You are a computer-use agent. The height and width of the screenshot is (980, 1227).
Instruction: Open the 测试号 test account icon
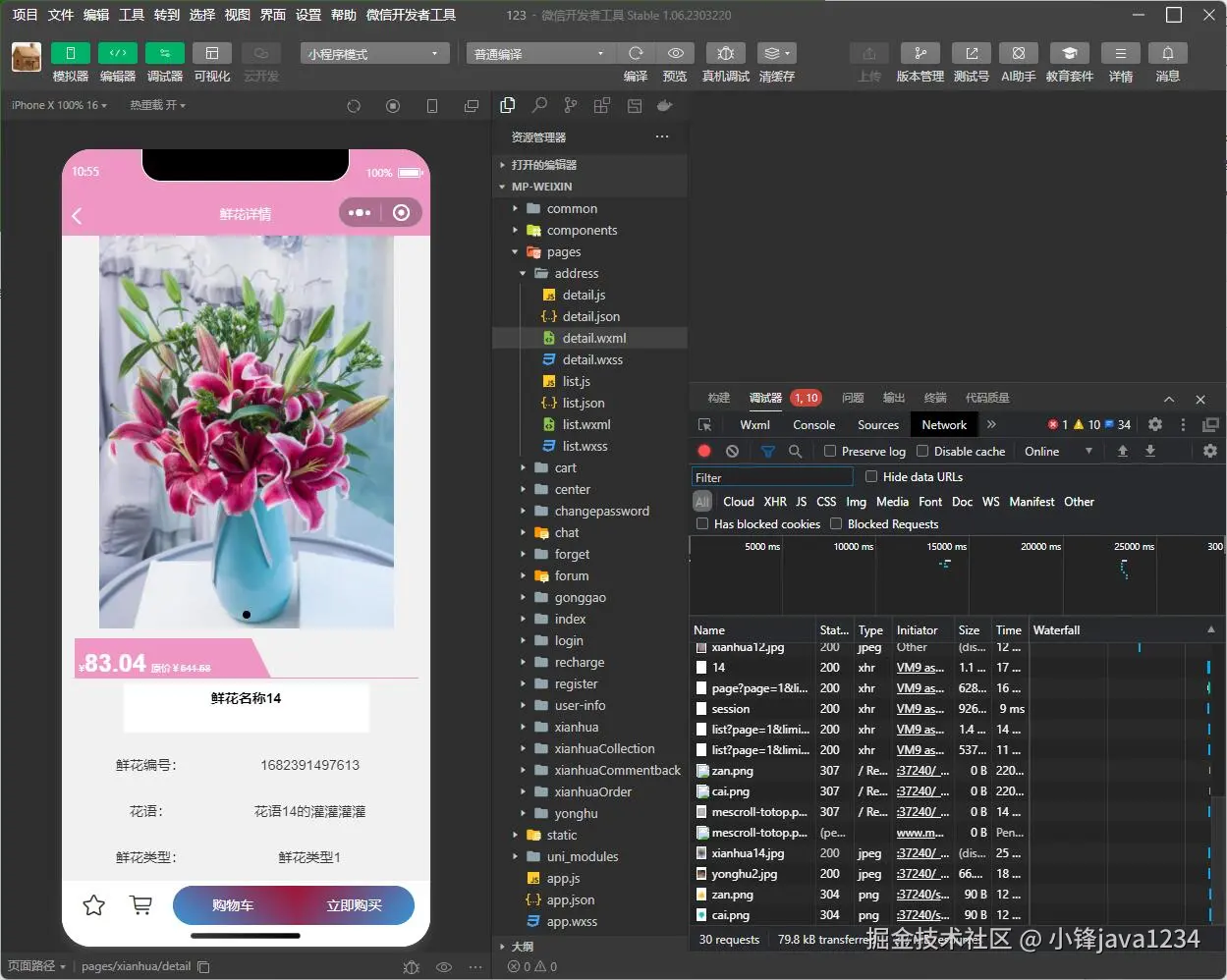point(971,53)
